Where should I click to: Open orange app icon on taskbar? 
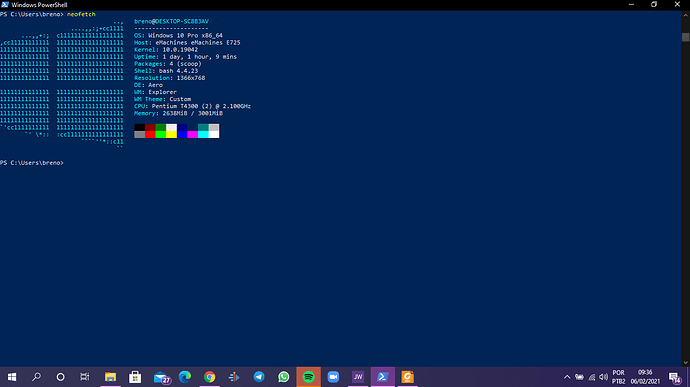point(407,377)
